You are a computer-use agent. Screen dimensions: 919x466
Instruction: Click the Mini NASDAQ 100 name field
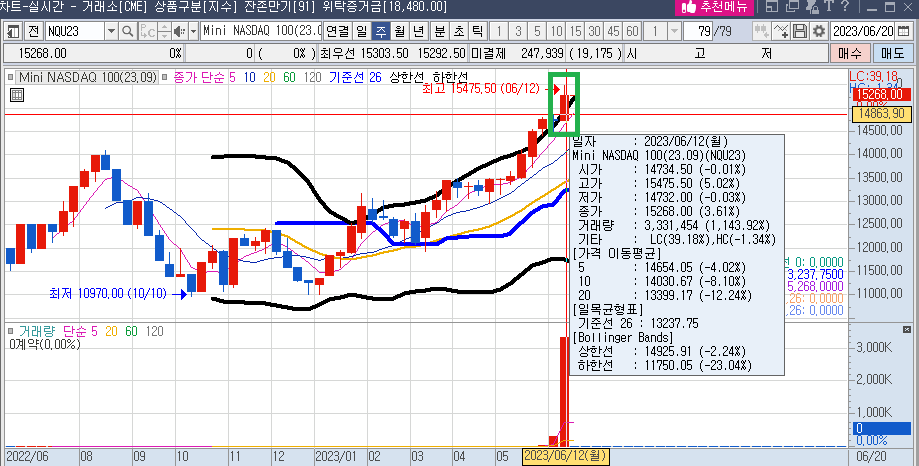pyautogui.click(x=261, y=31)
